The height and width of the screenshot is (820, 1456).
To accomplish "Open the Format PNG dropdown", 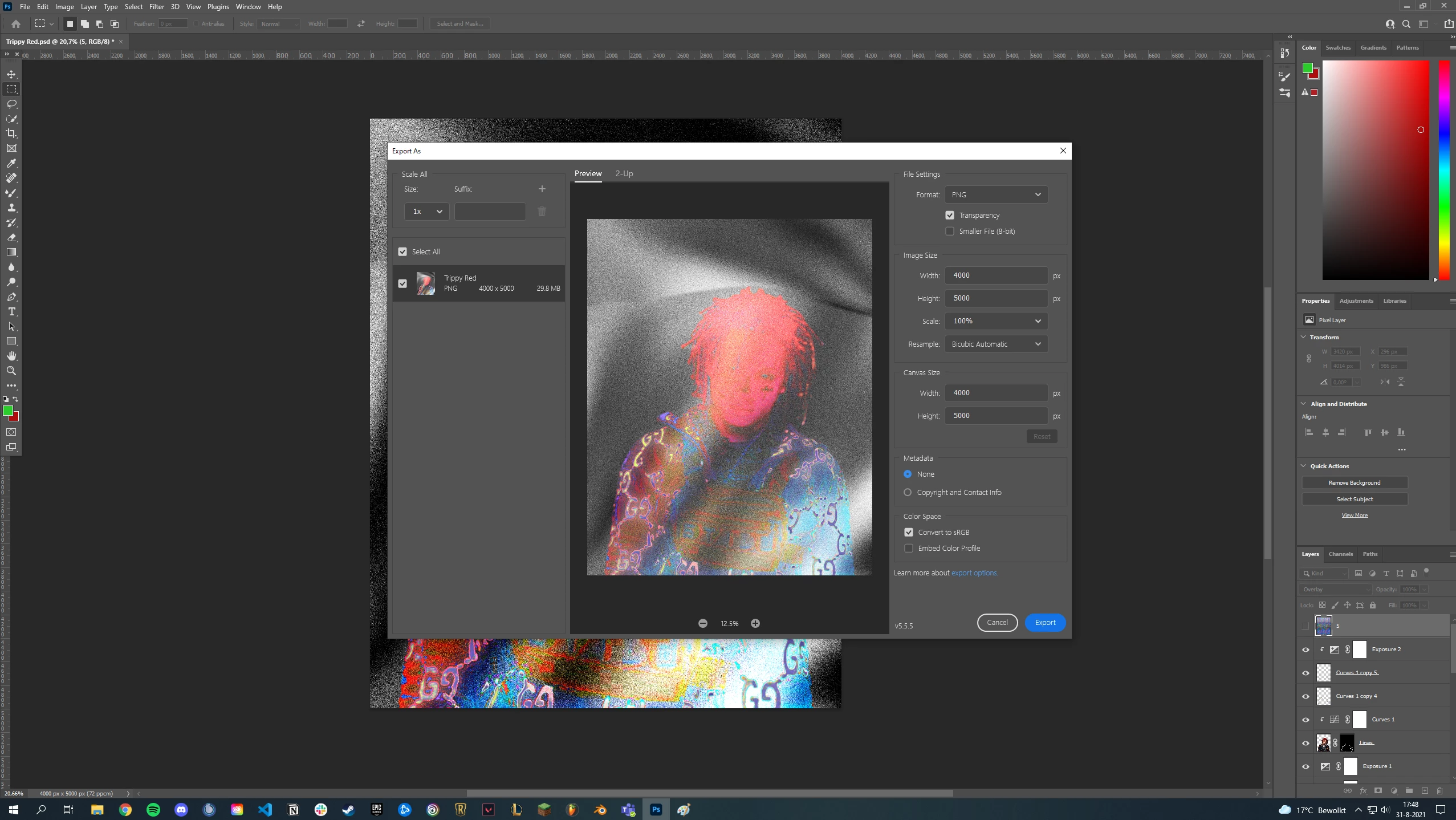I will pos(995,194).
